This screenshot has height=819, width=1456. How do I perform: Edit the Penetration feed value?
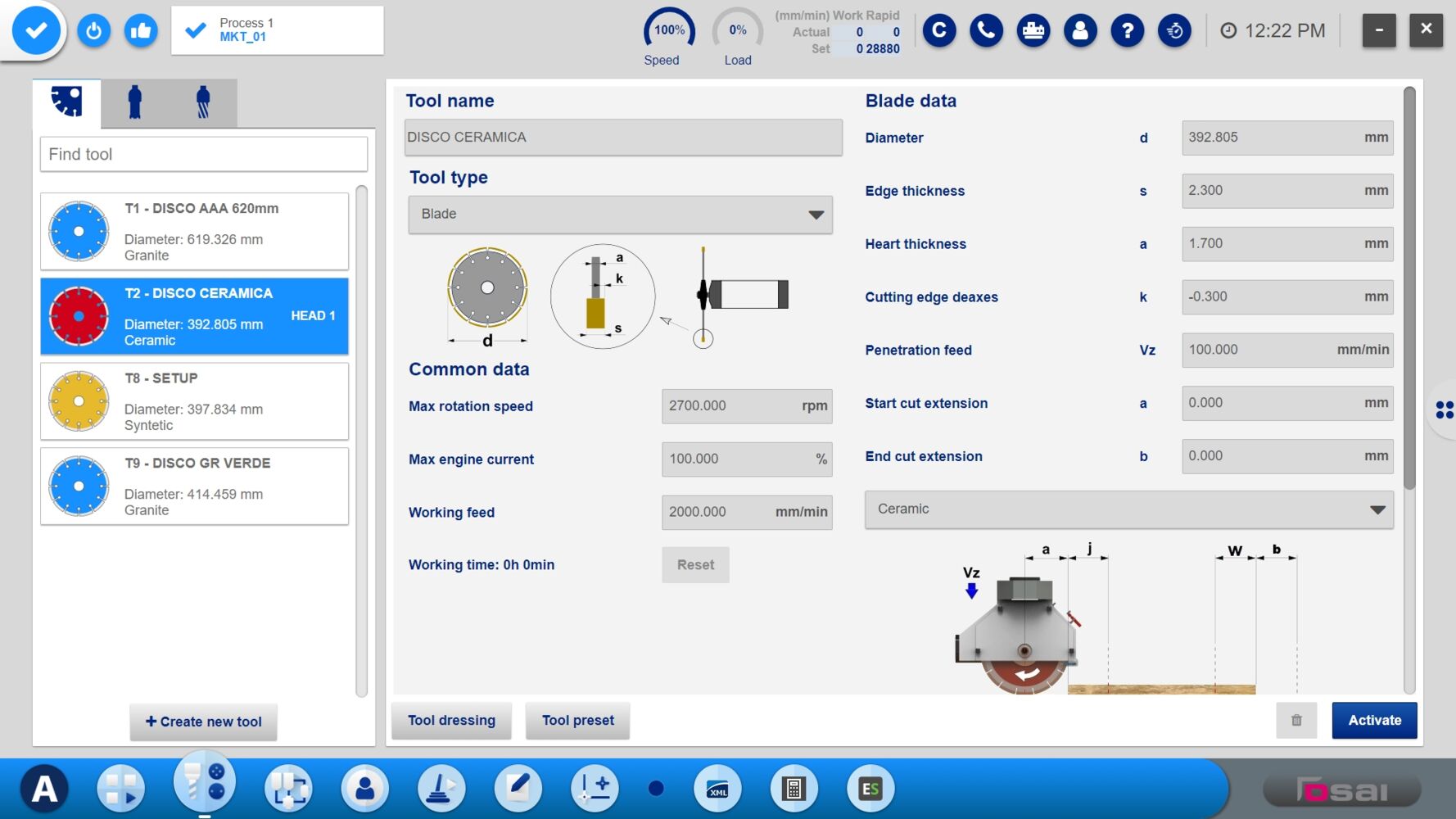coord(1287,350)
